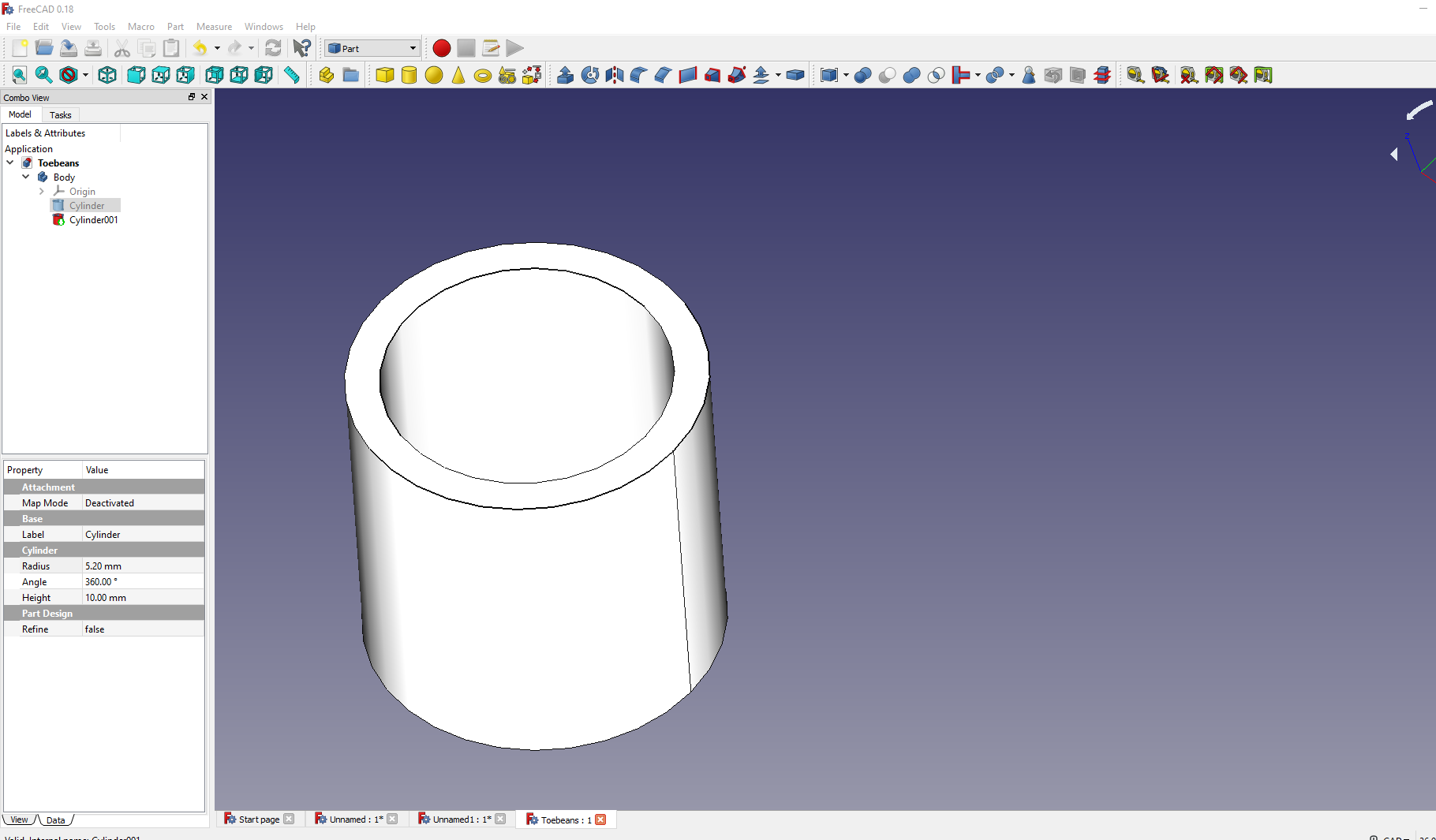Screen dimensions: 1436x840
Task: Click the Chamfer edges tool
Action: [663, 75]
